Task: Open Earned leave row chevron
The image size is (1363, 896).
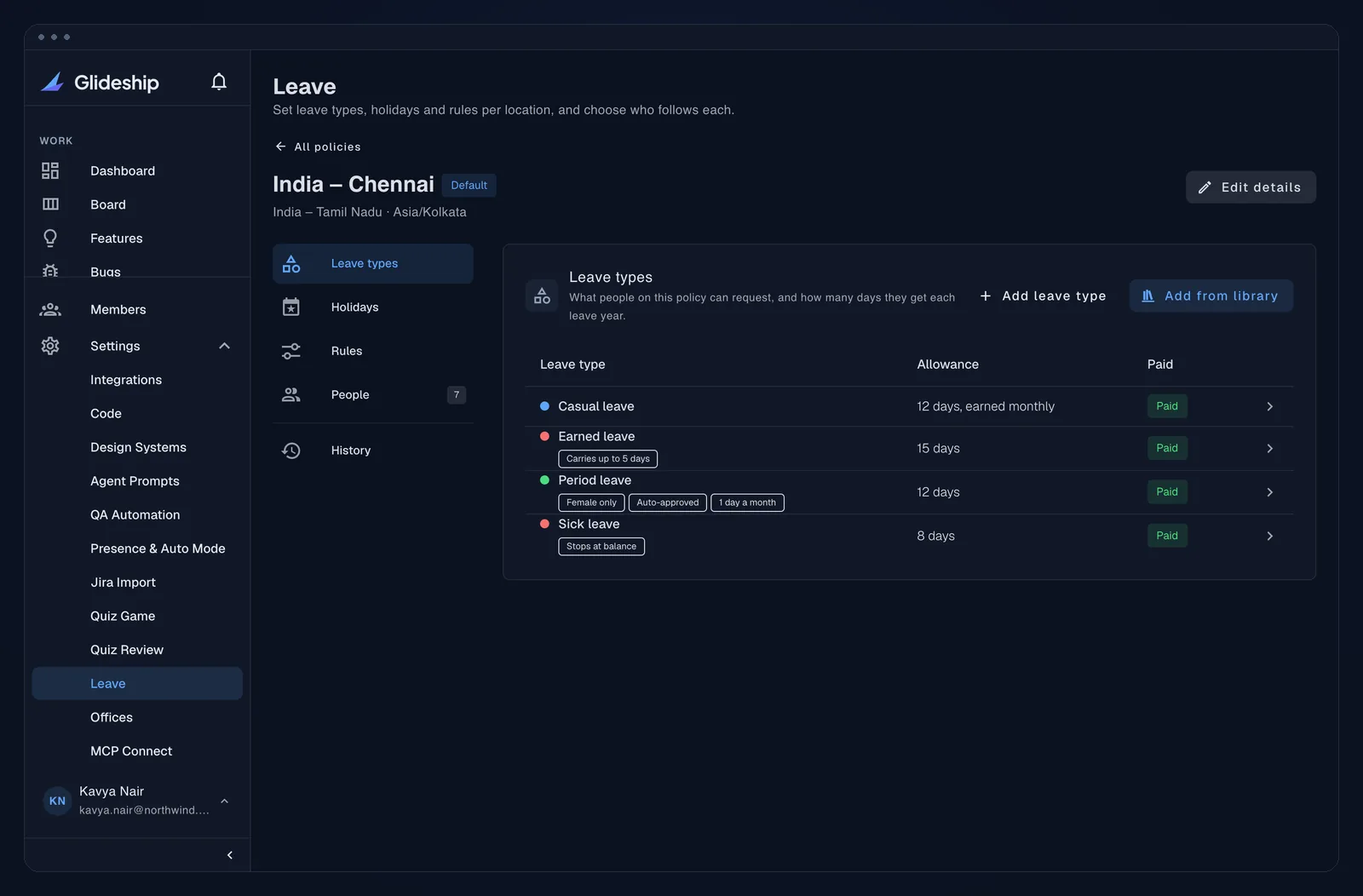Action: [1269, 448]
